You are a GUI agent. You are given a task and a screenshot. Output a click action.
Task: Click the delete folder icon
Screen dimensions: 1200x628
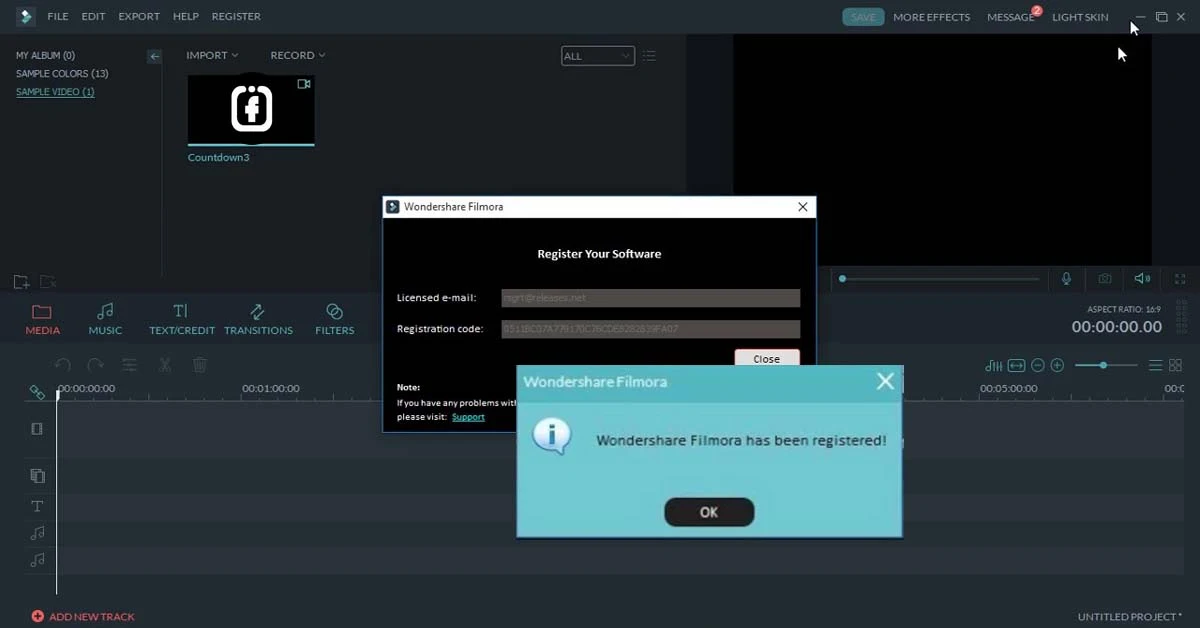(x=47, y=282)
